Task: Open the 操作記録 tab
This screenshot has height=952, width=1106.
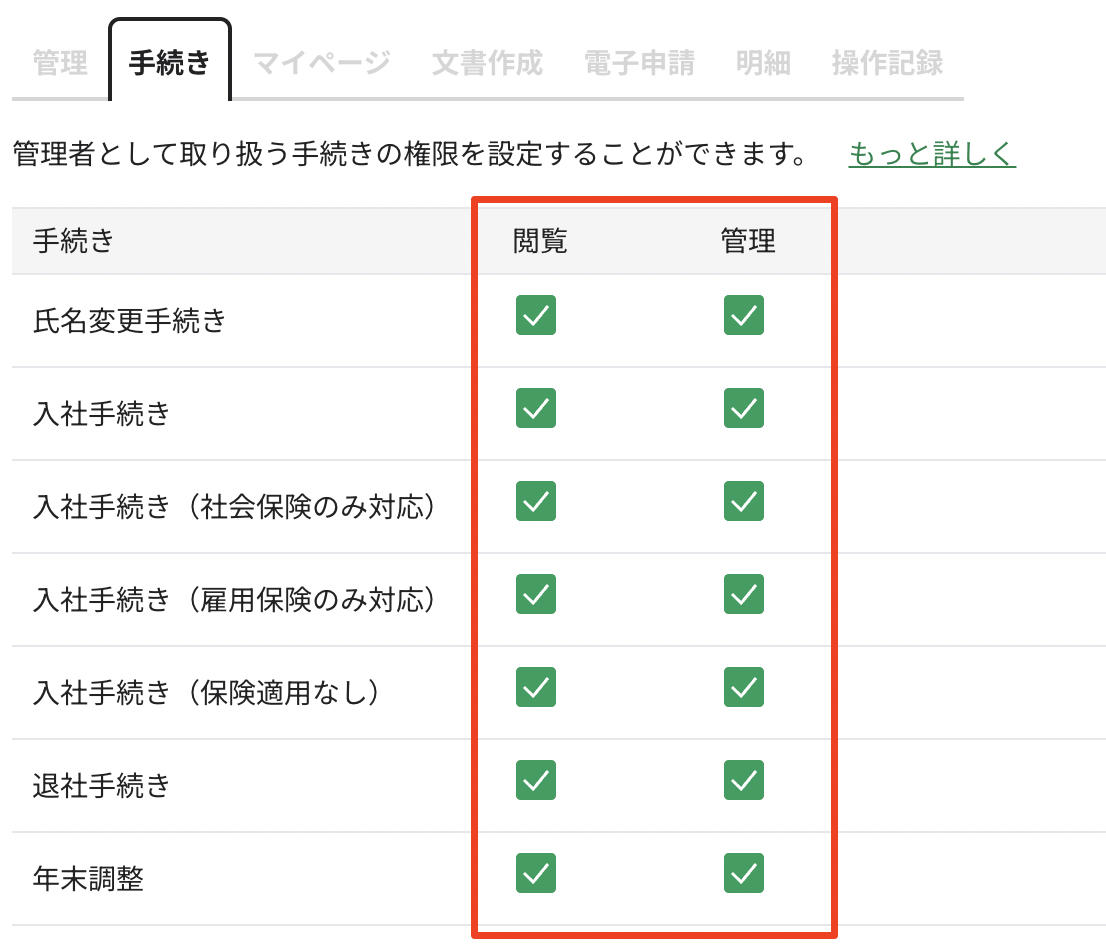Action: click(887, 63)
